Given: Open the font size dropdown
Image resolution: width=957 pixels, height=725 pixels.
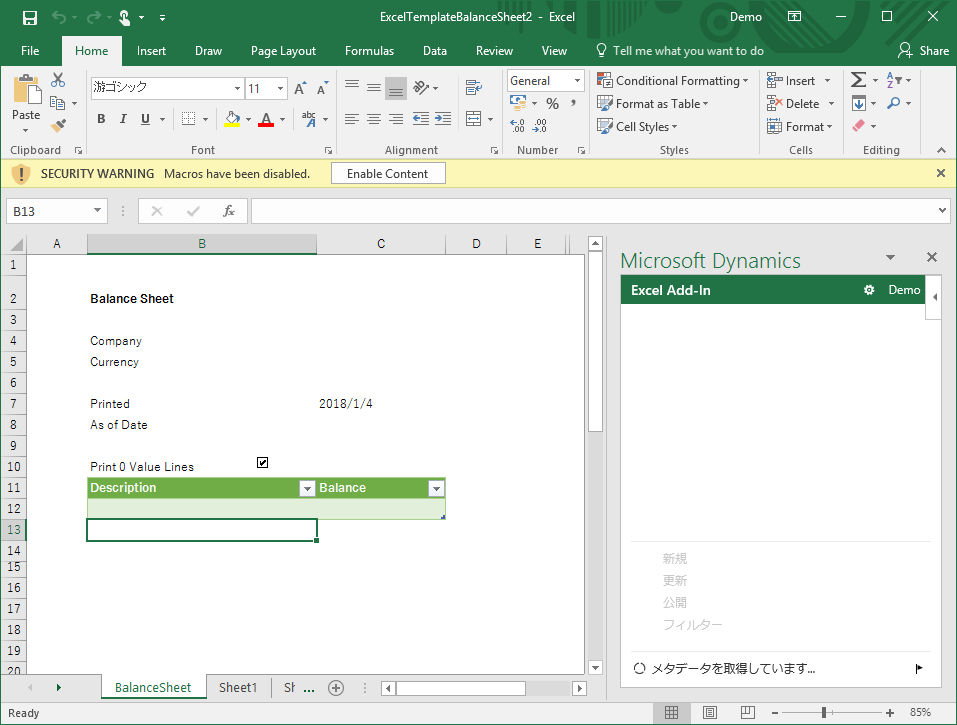Looking at the screenshot, I should click(x=280, y=88).
